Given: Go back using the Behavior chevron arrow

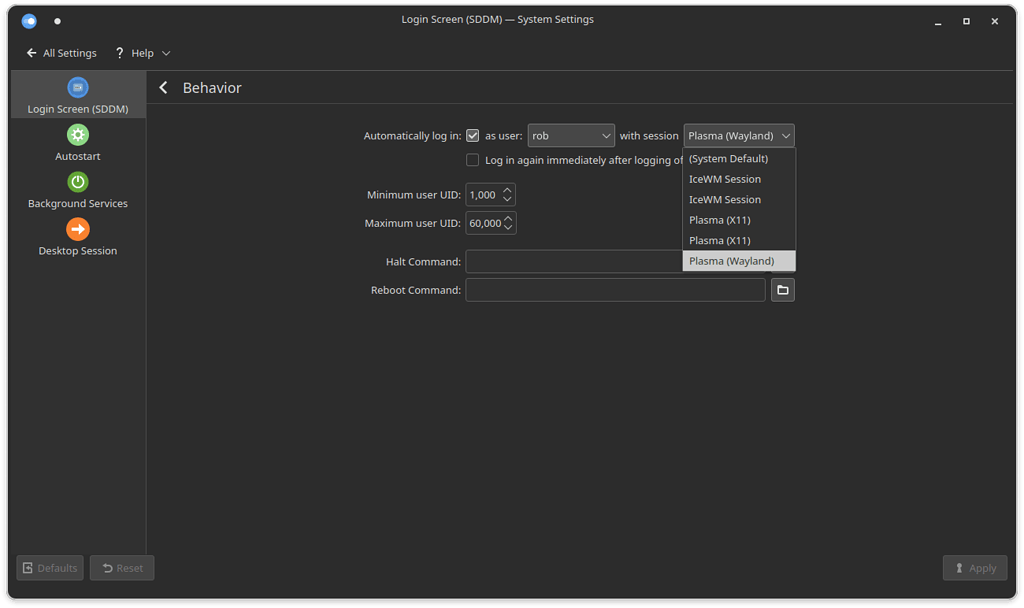Looking at the screenshot, I should (x=163, y=87).
